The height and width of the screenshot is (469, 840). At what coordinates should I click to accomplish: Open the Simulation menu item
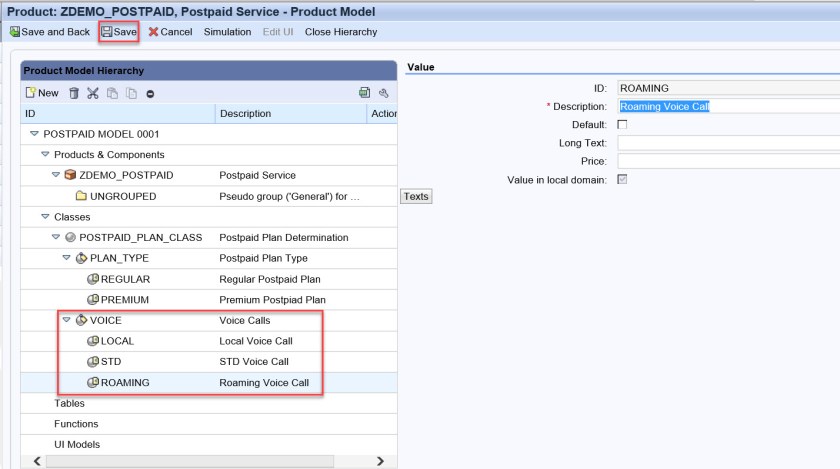227,32
